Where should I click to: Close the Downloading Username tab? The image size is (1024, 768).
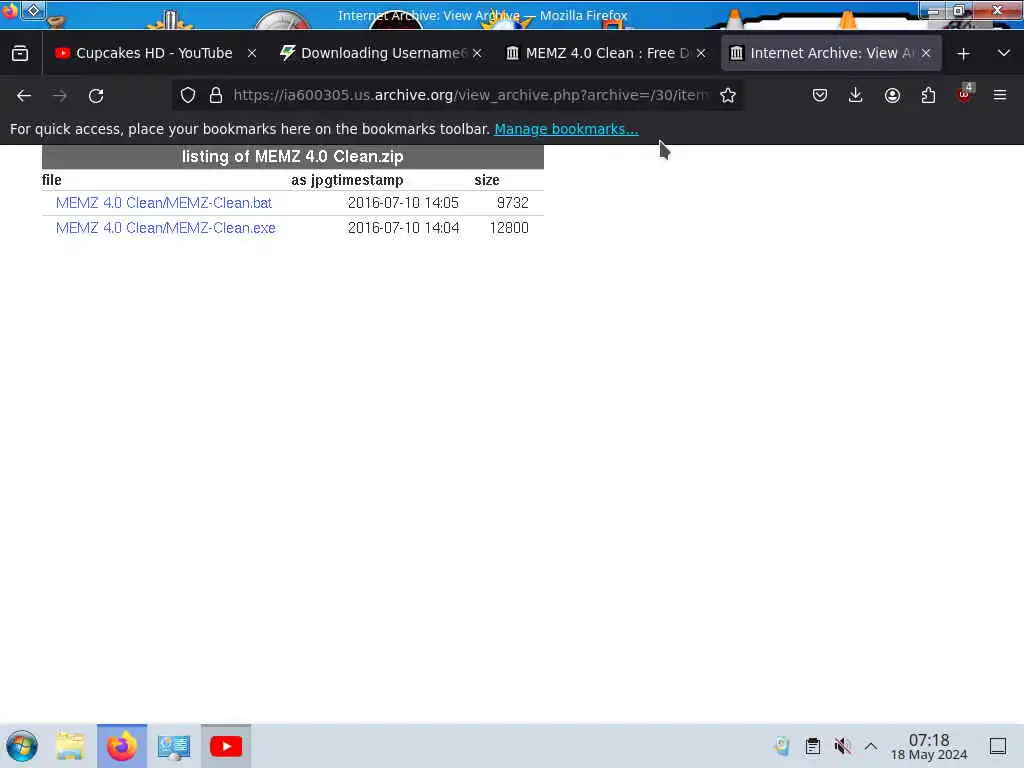point(477,53)
